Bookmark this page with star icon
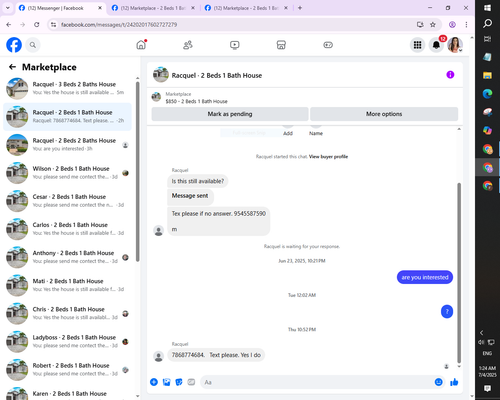 433,24
